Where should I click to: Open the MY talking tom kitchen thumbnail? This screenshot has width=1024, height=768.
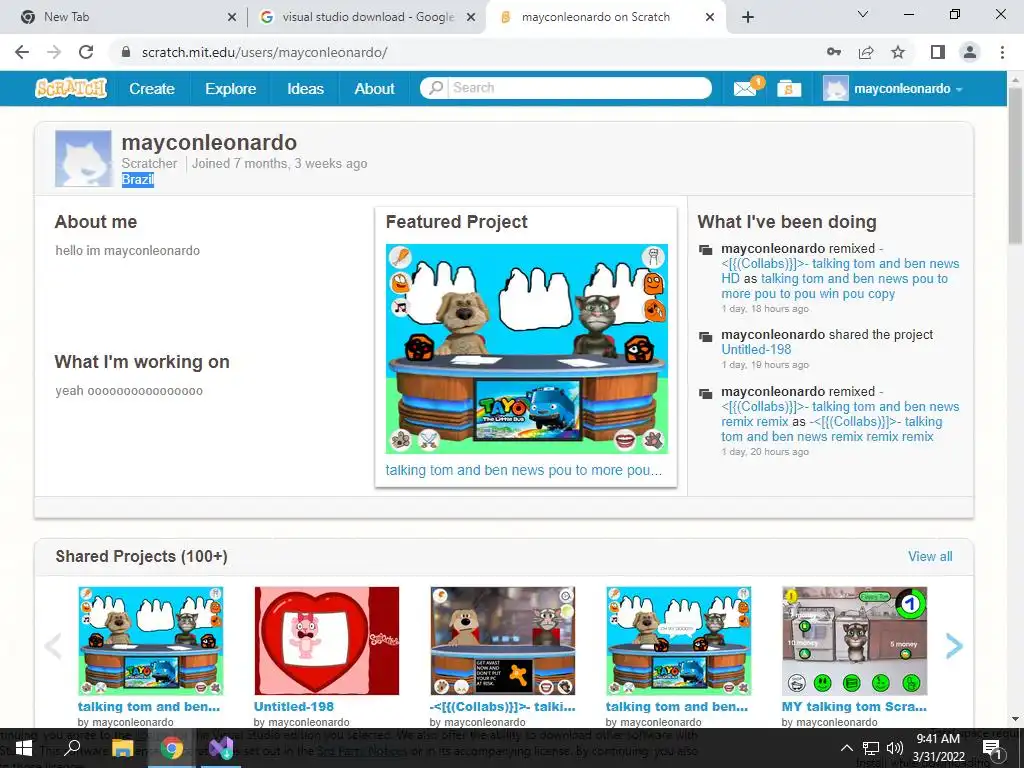(854, 641)
